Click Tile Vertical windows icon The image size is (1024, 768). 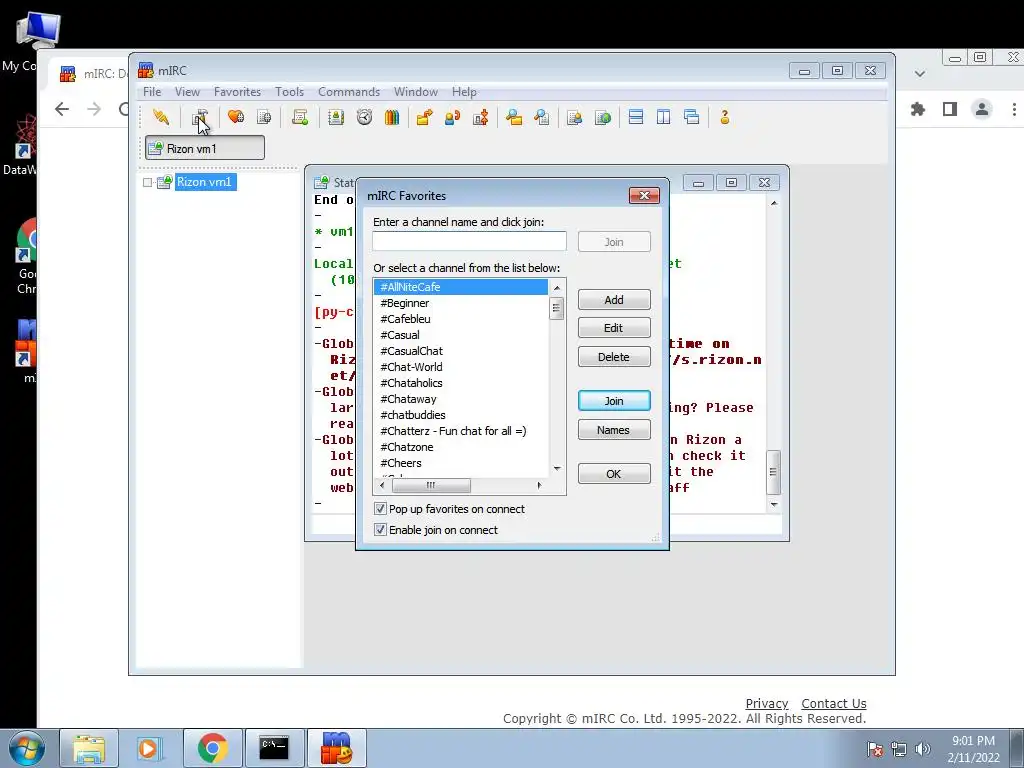click(664, 117)
